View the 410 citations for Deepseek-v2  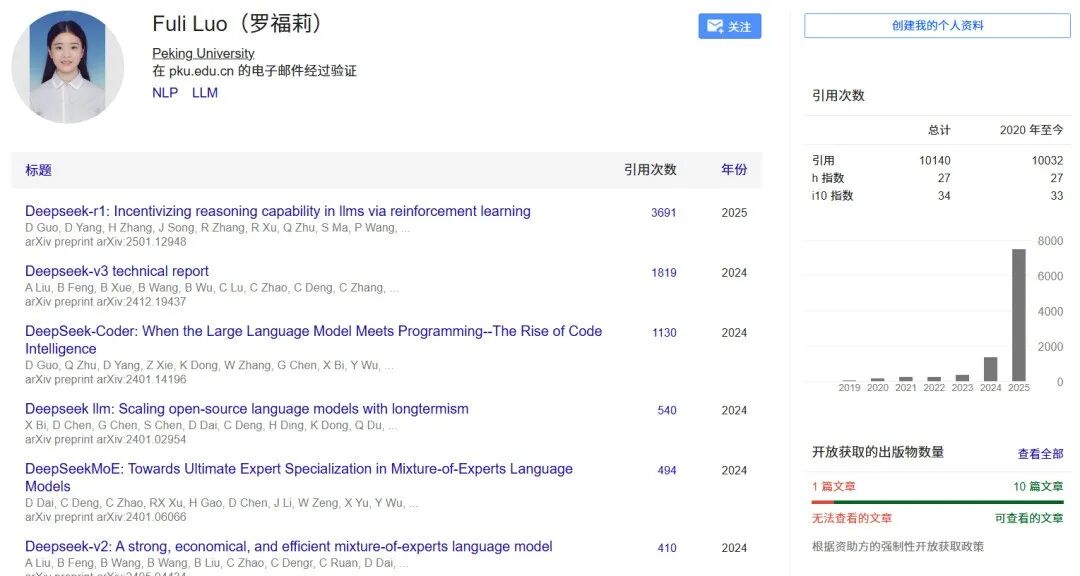coord(667,548)
